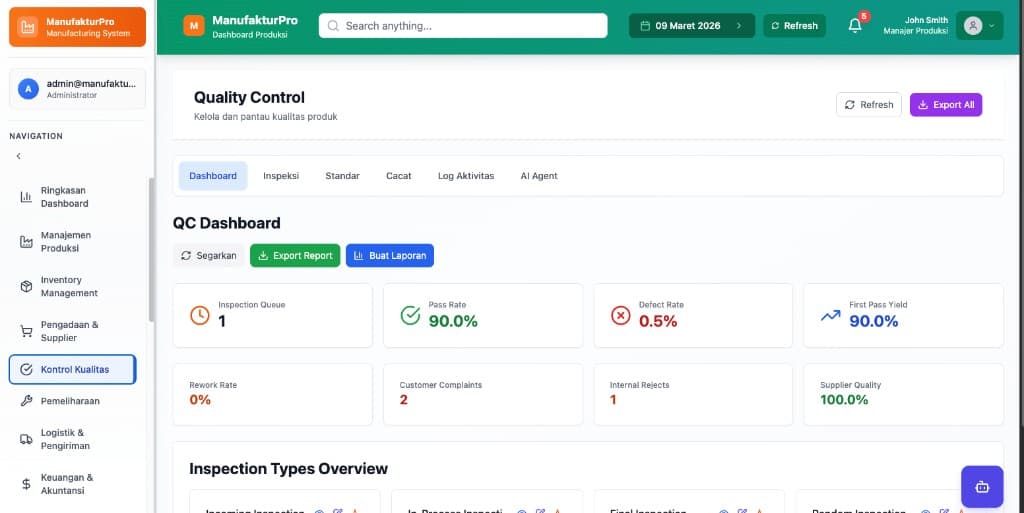Click the blue Buat Laporan button
The width and height of the screenshot is (1024, 513).
[x=390, y=256]
